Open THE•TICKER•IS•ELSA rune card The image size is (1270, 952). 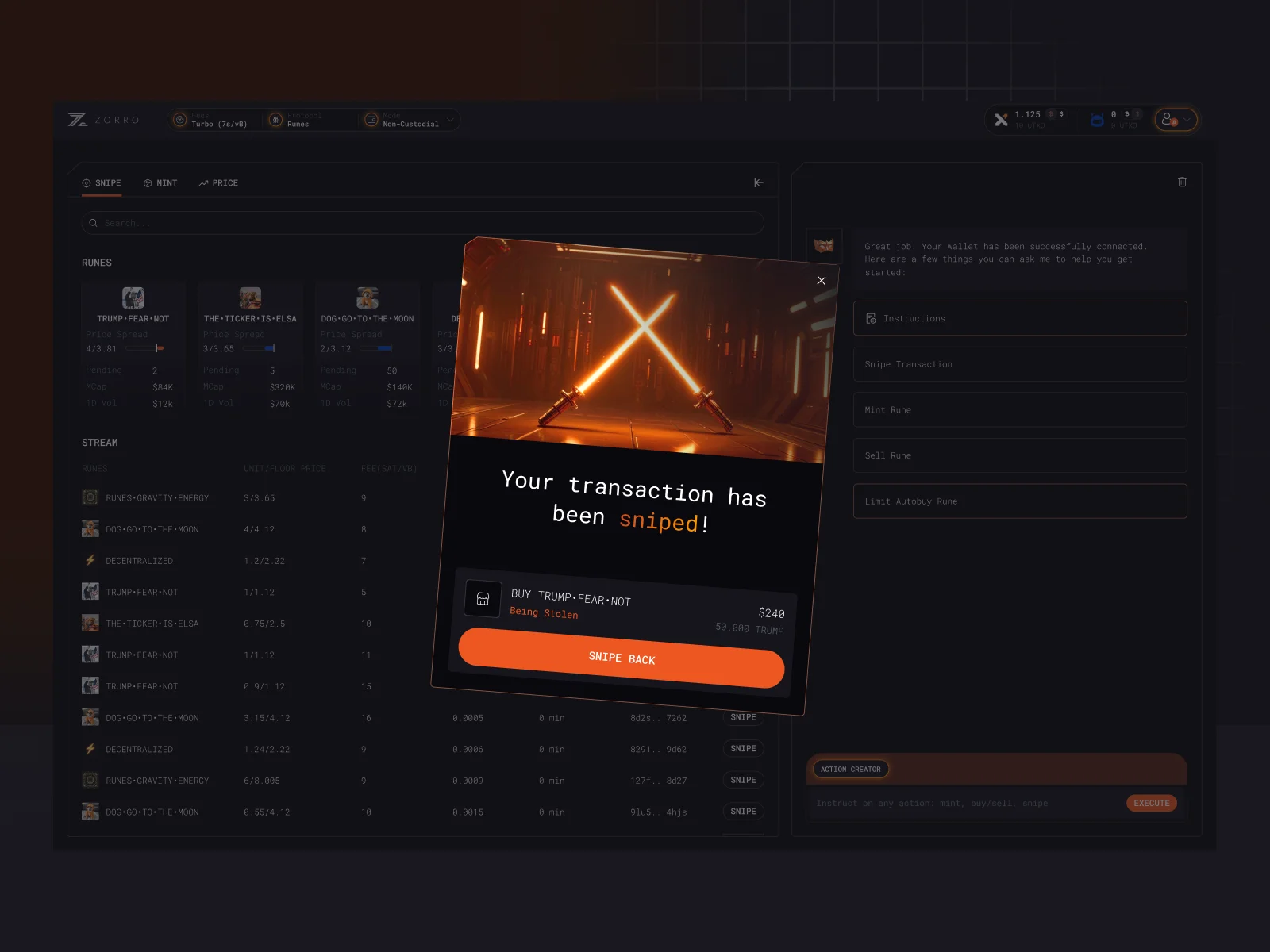[x=250, y=346]
